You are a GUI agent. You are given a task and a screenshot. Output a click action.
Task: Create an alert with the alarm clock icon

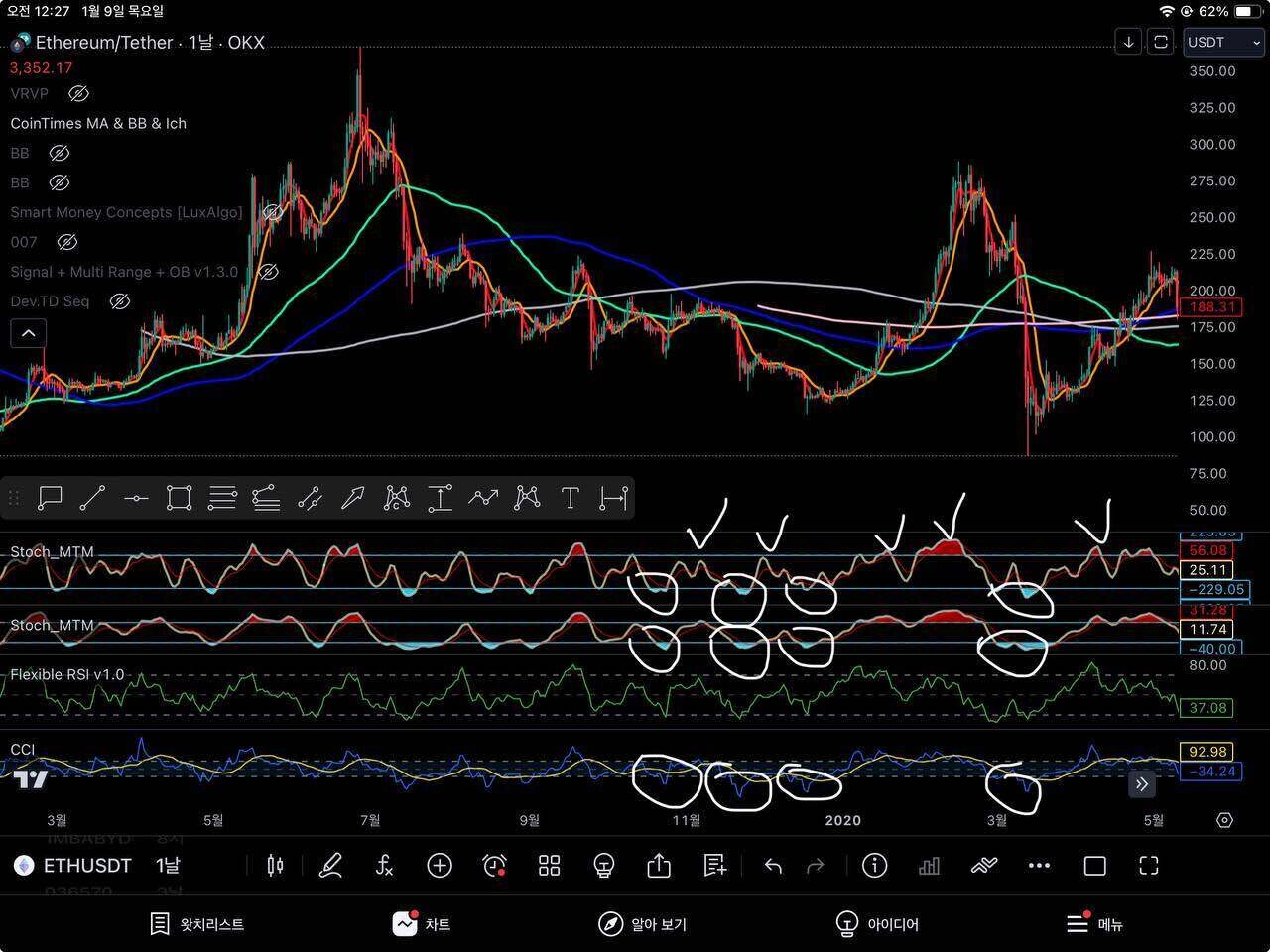coord(494,866)
